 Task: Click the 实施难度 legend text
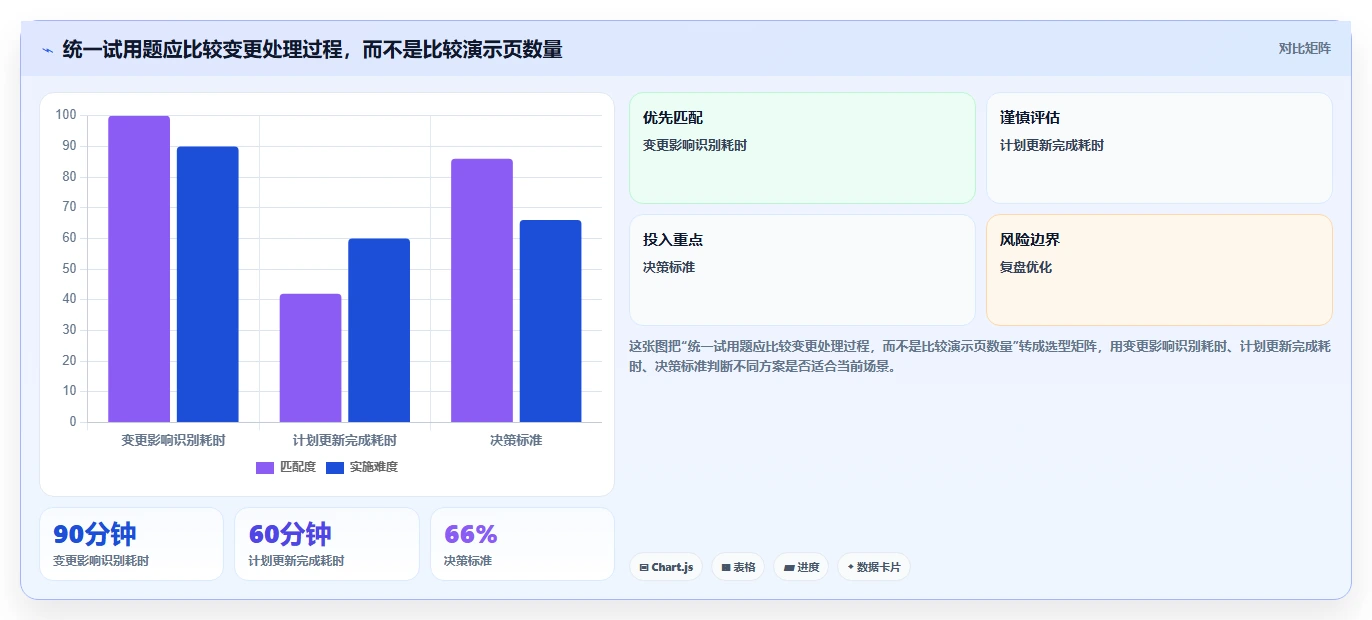[374, 467]
